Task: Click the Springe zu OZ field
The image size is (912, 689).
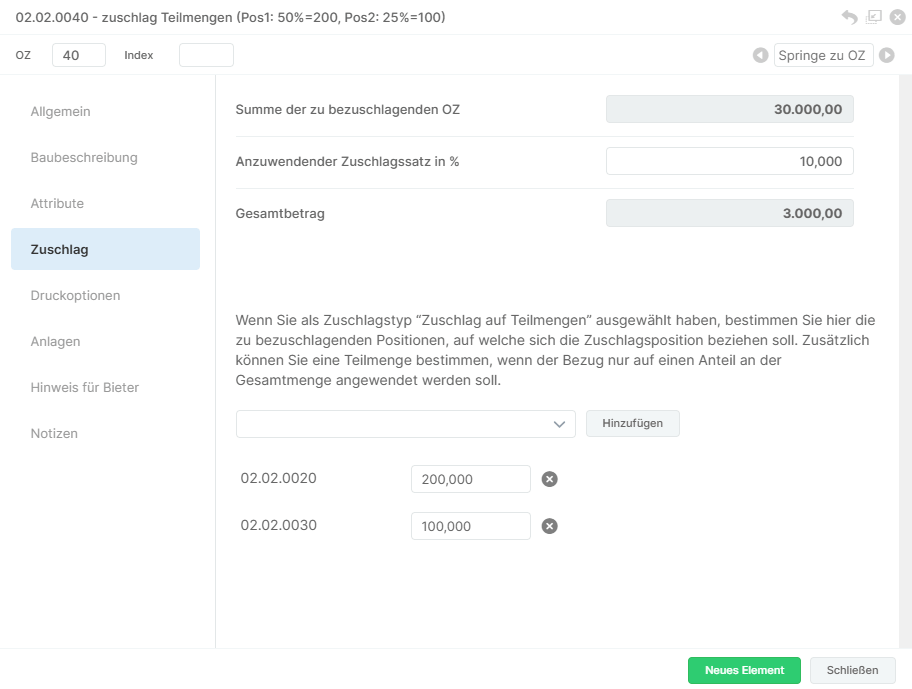Action: [823, 55]
